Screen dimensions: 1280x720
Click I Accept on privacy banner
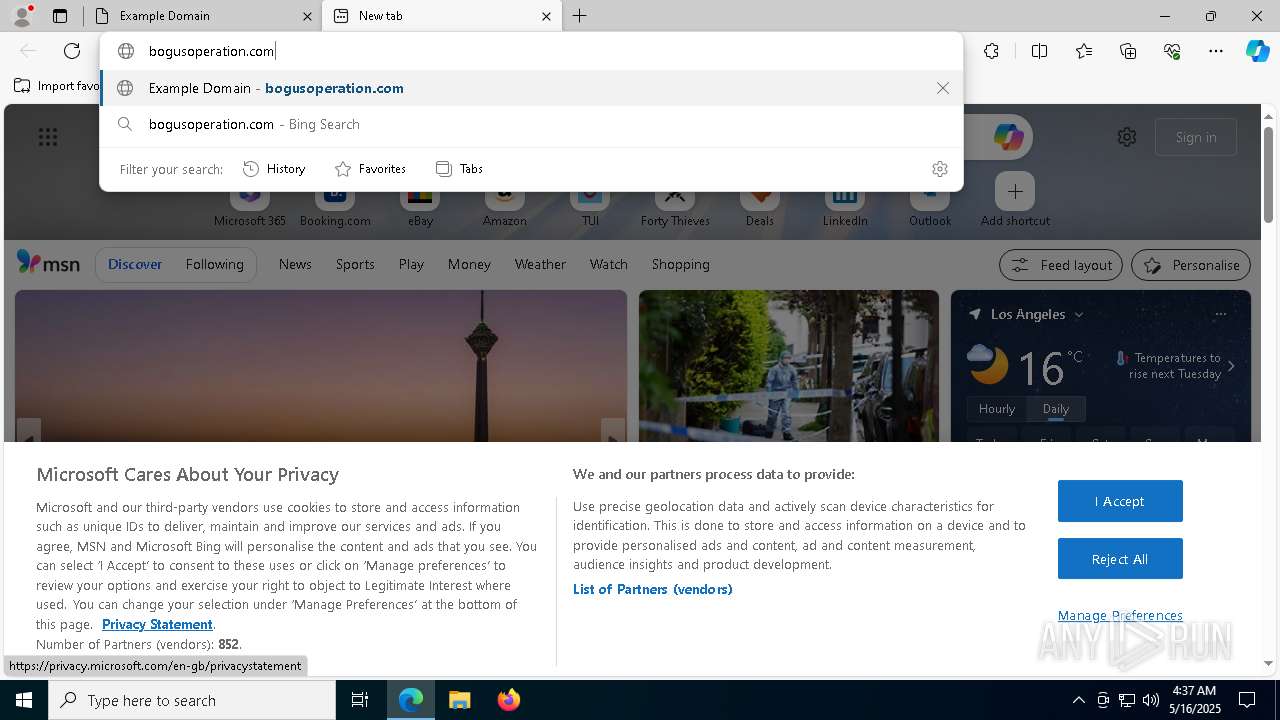(x=1120, y=501)
